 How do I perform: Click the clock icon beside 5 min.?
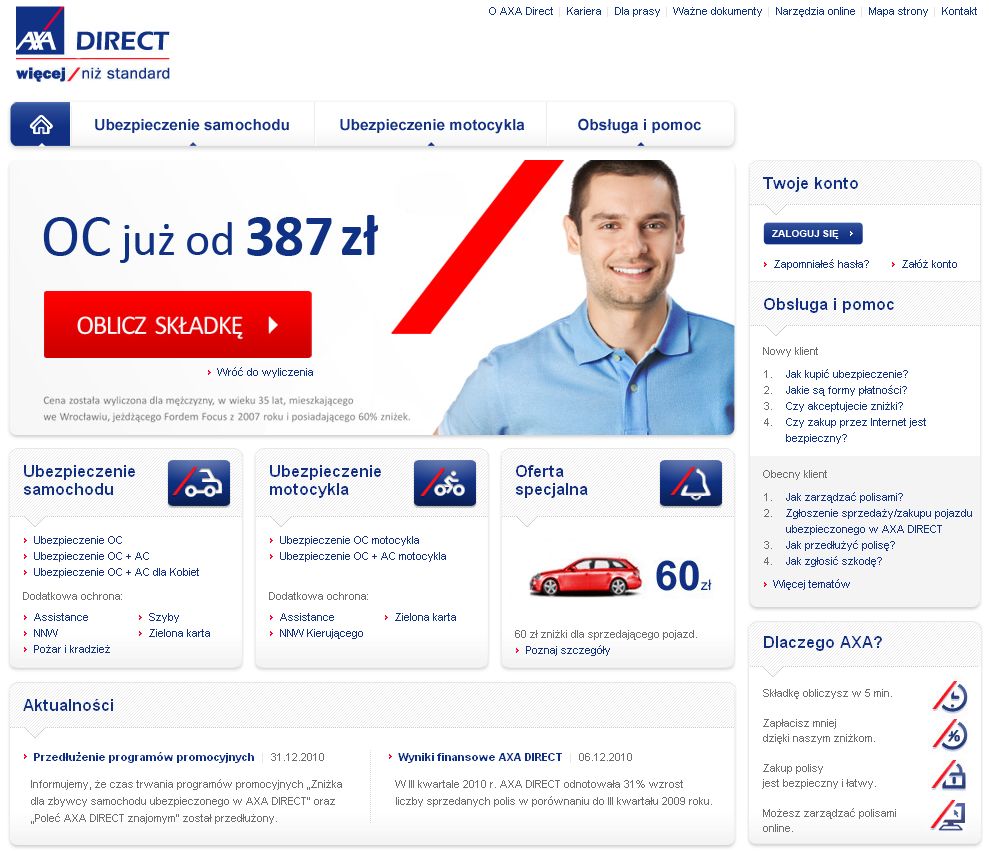tap(951, 696)
